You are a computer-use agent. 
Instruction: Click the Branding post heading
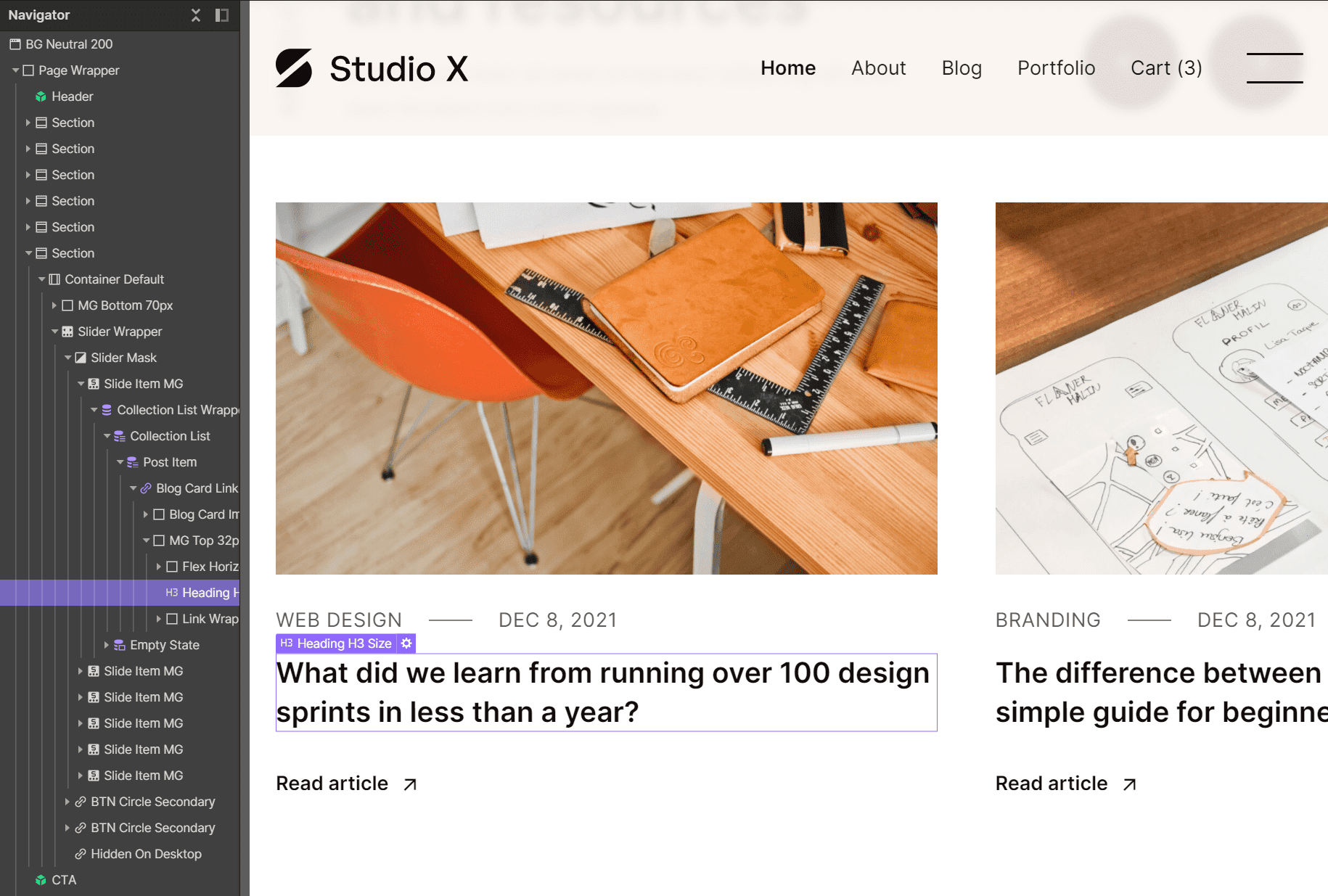point(1161,693)
